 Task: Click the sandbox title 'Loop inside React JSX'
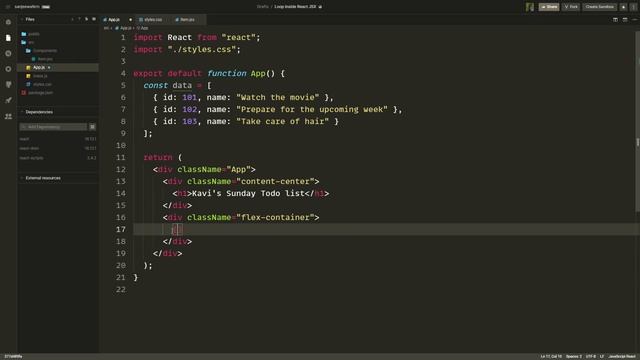pyautogui.click(x=295, y=7)
